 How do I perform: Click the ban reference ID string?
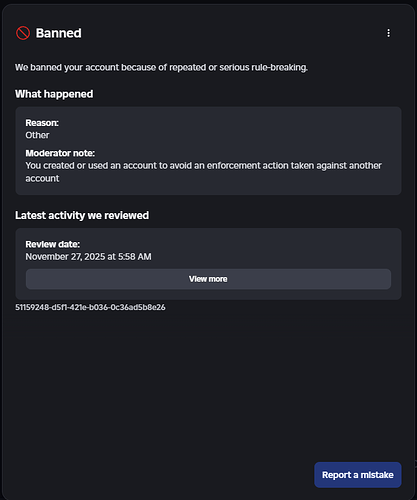point(90,307)
